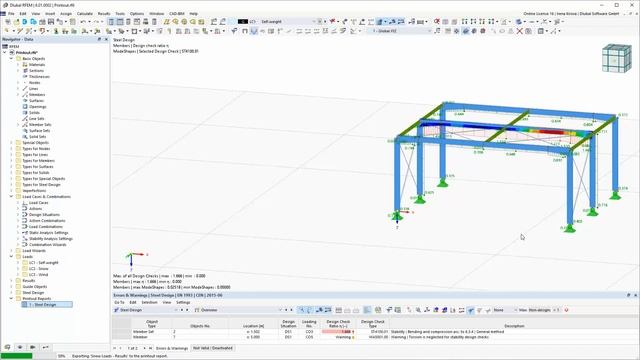Viewport: 640px width, 360px height.
Task: Open the None dropdown in table toolbar
Action: click(516, 310)
